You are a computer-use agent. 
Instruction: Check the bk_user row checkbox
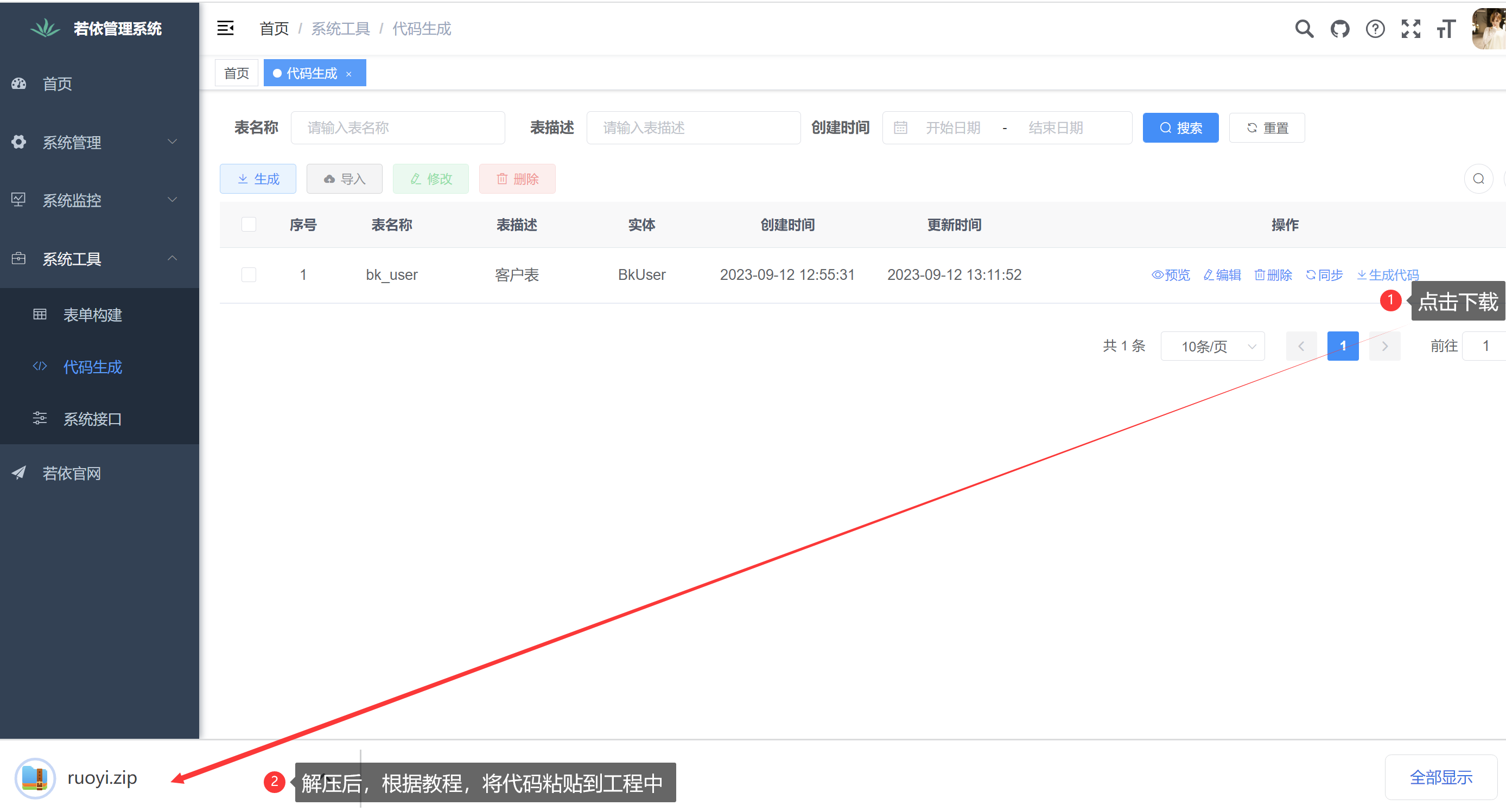tap(249, 274)
